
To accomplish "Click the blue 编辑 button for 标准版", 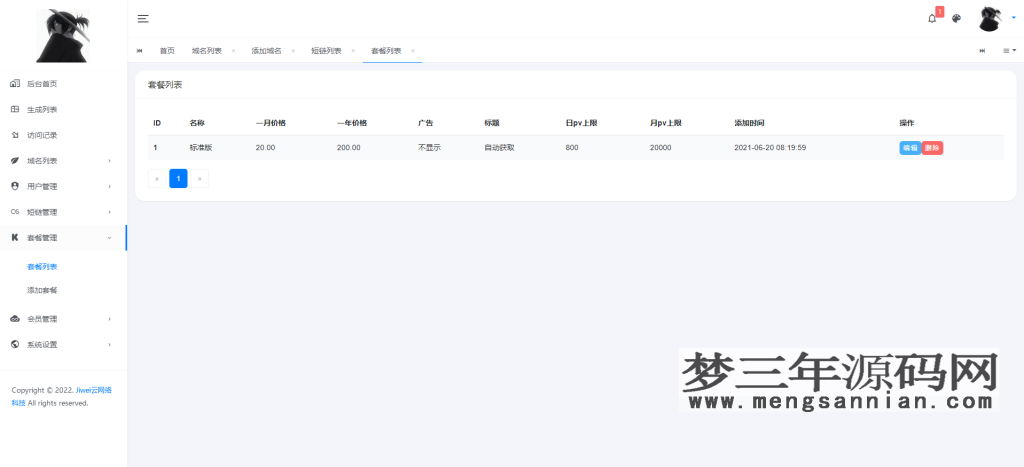I will click(910, 148).
